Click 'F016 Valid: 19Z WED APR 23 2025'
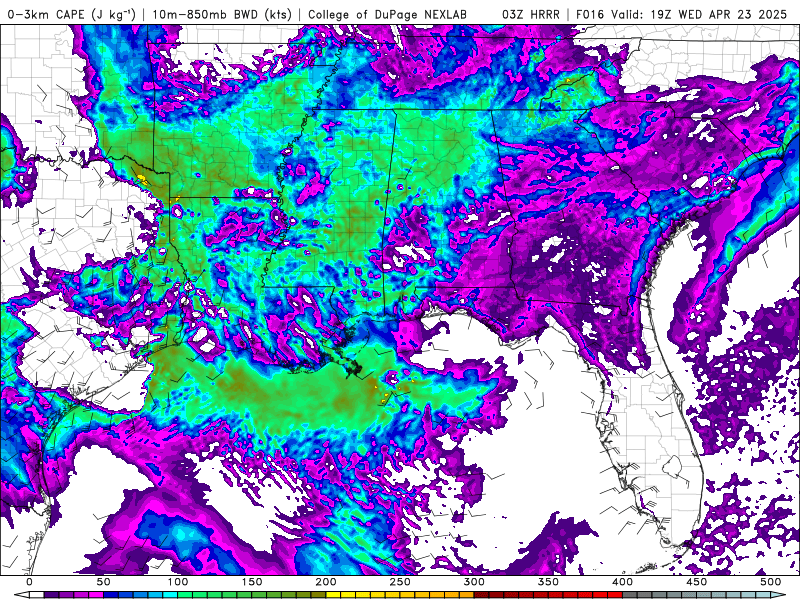 pyautogui.click(x=681, y=14)
